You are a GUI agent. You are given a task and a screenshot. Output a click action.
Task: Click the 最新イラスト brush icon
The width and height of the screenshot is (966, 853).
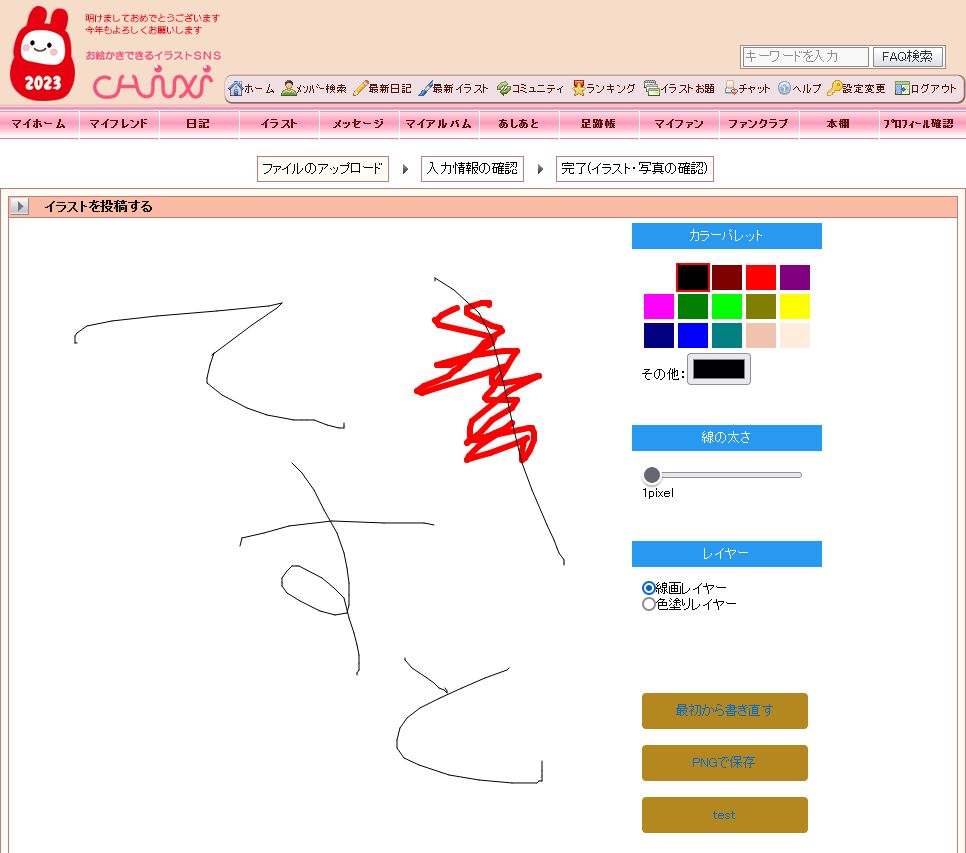pos(425,89)
